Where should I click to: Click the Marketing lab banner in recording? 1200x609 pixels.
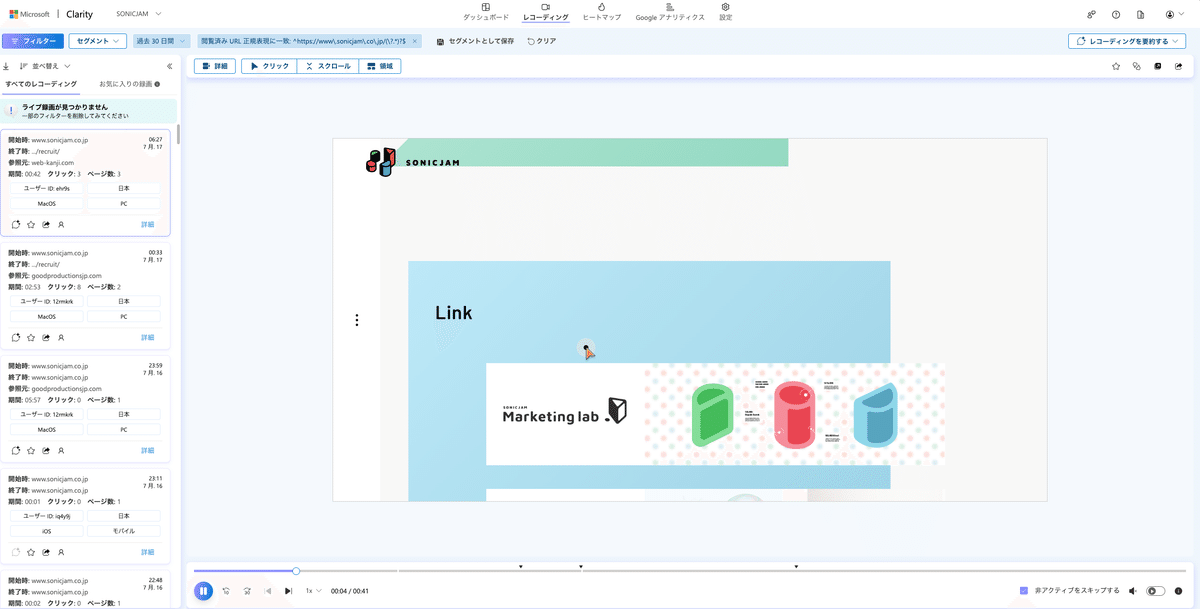[x=715, y=414]
